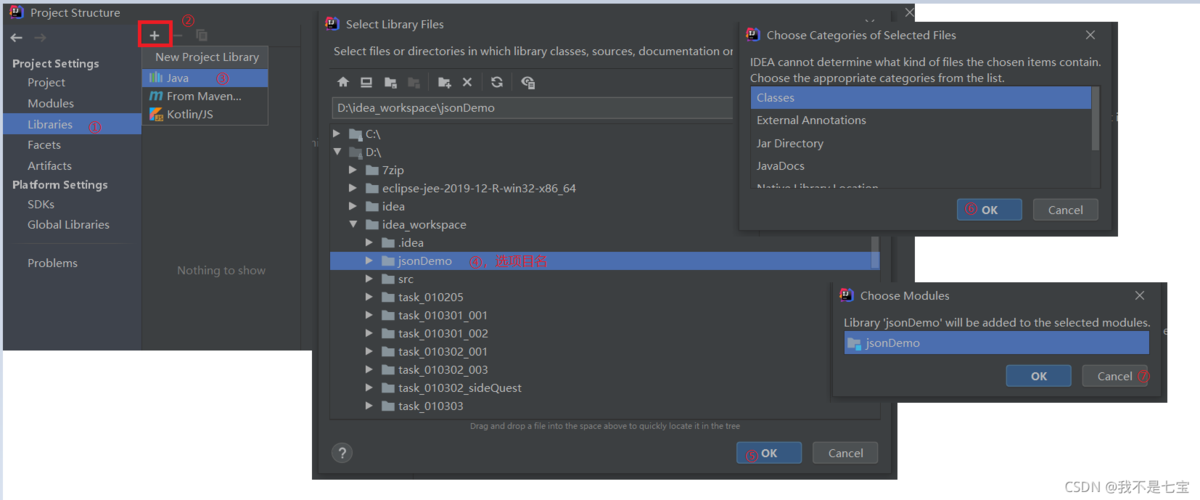
Task: Choose From Maven... library option
Action: coord(205,96)
